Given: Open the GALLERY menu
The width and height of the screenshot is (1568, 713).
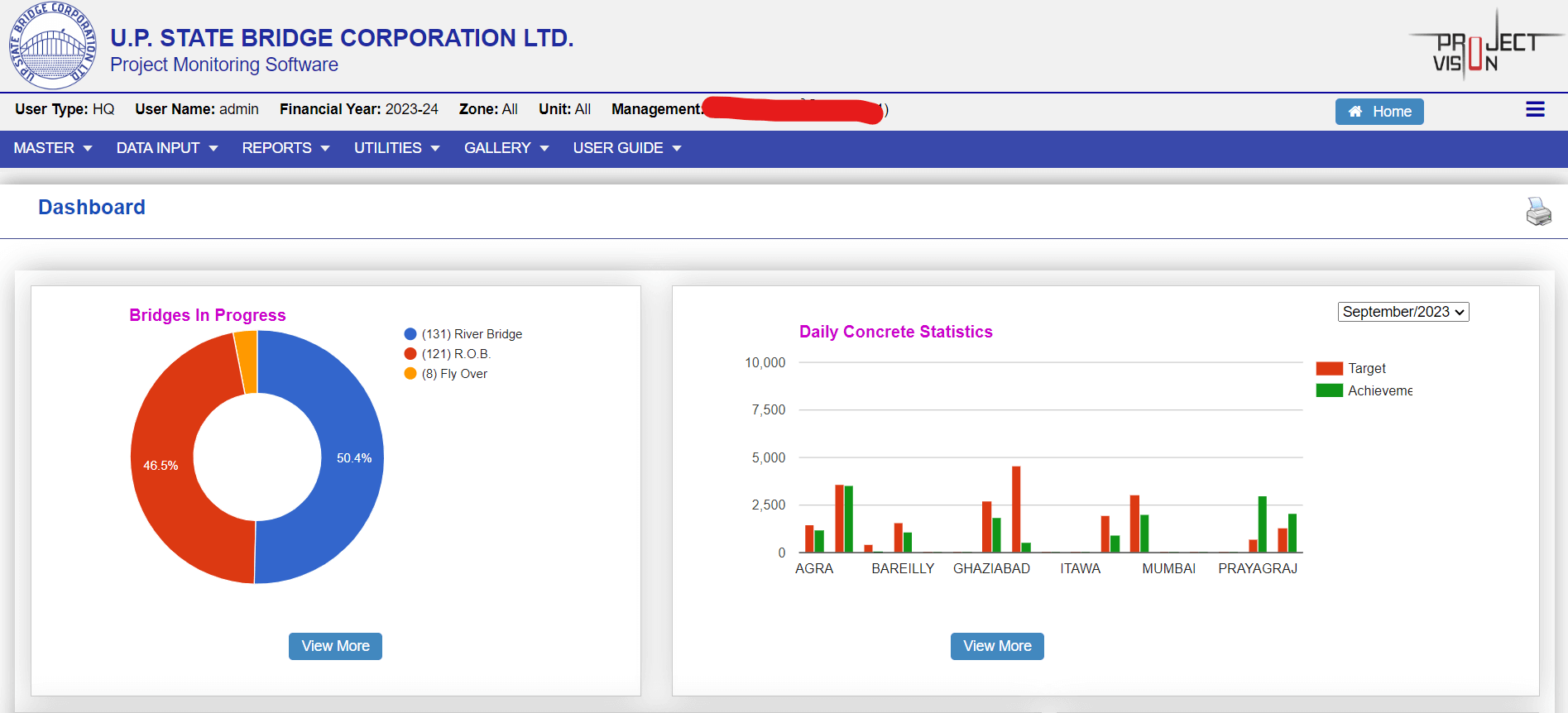Looking at the screenshot, I should click(506, 148).
